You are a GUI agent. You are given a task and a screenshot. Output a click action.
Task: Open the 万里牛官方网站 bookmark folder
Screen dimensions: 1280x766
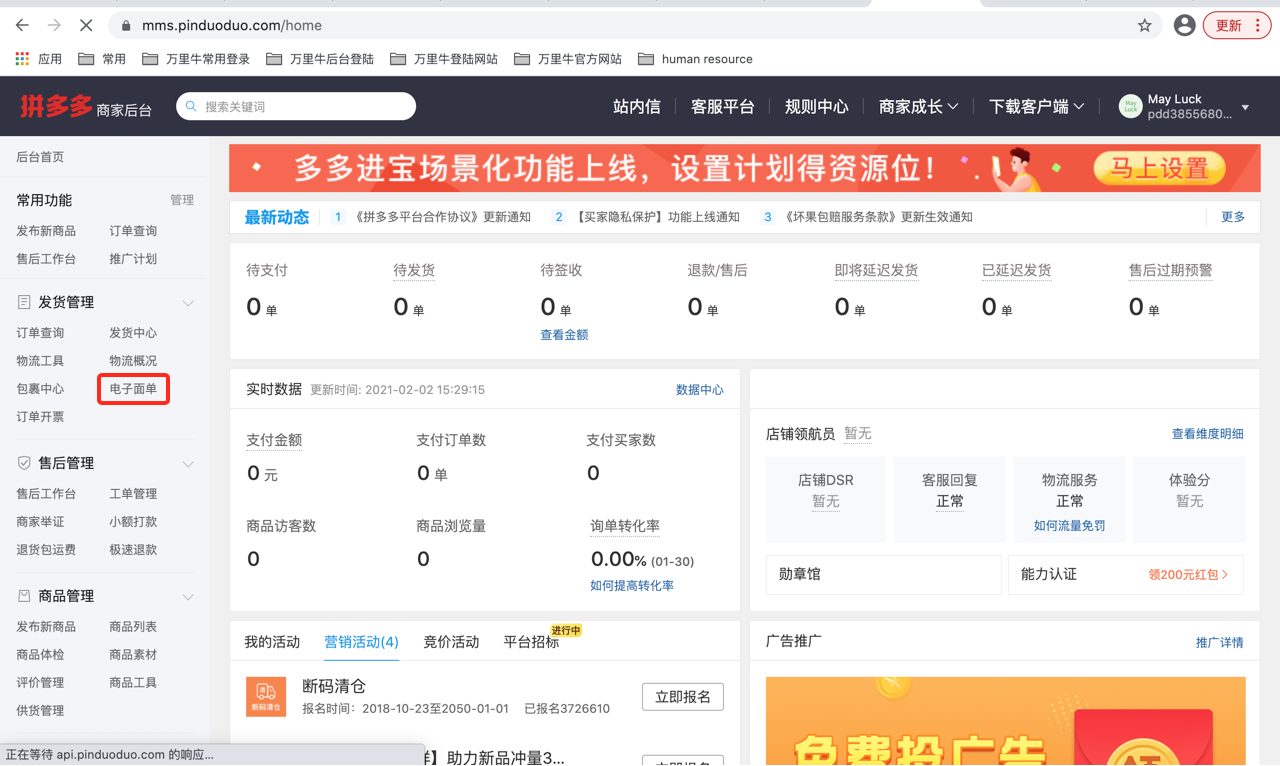568,59
